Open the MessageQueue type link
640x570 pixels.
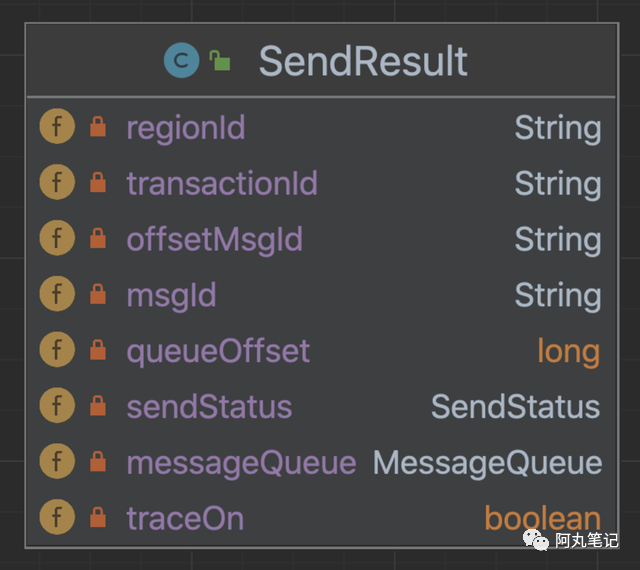pos(487,462)
